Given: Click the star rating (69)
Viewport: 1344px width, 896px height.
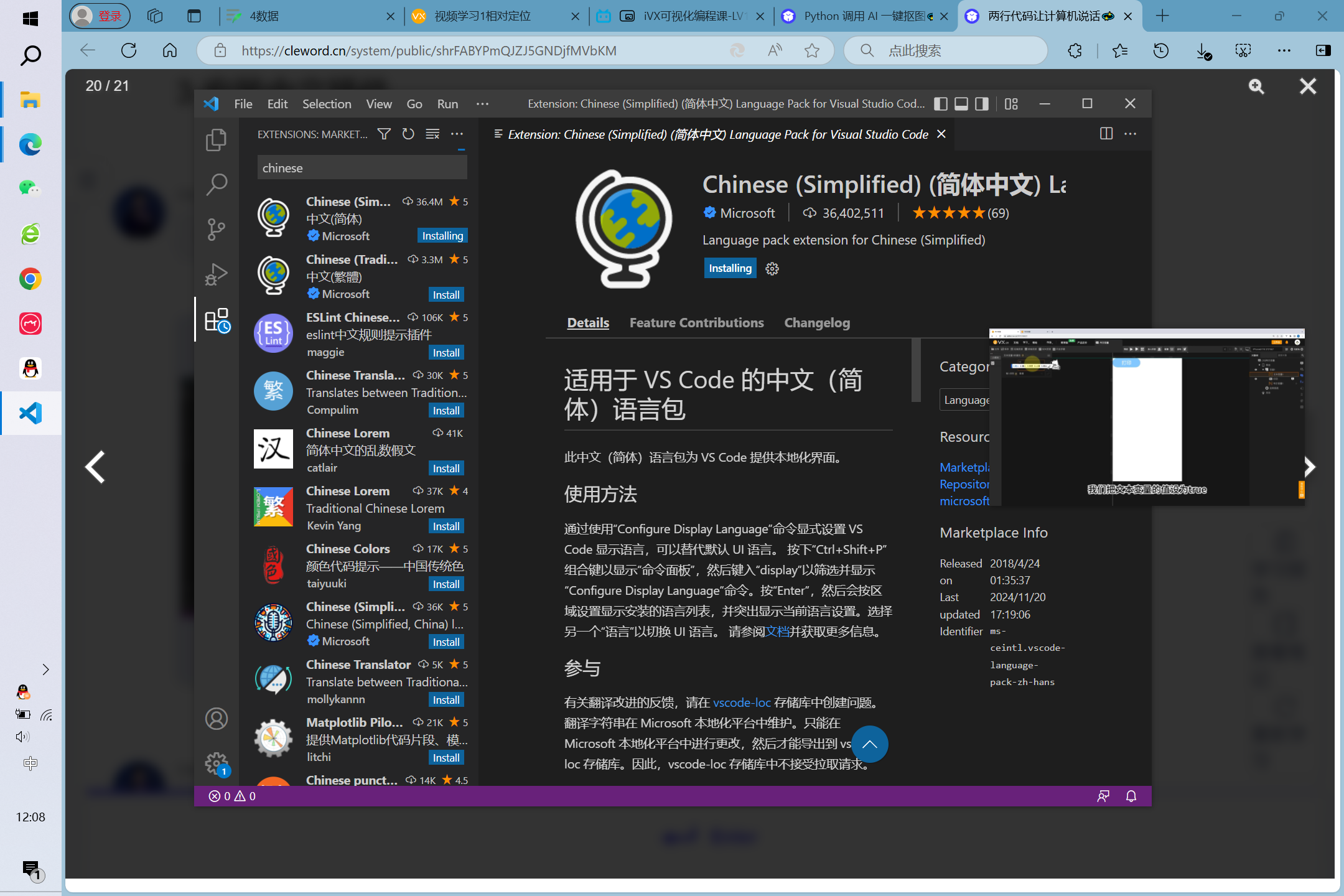Looking at the screenshot, I should 960,213.
